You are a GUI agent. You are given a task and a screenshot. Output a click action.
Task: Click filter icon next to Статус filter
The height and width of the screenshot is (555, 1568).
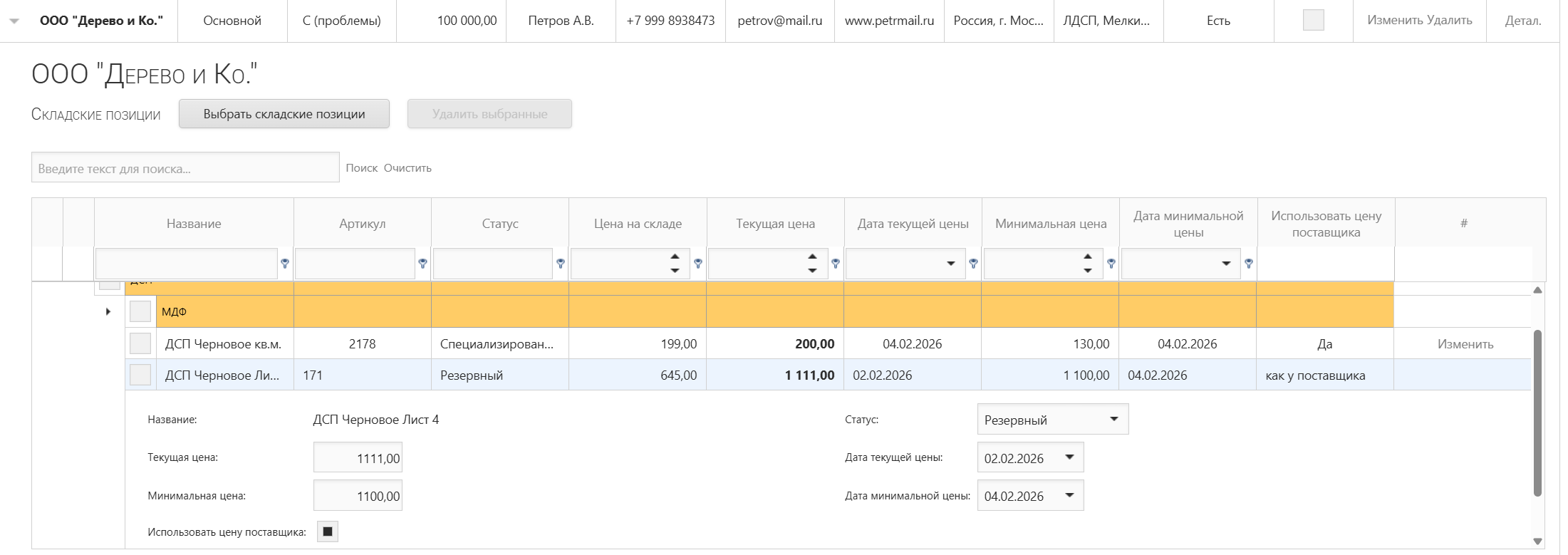(560, 264)
